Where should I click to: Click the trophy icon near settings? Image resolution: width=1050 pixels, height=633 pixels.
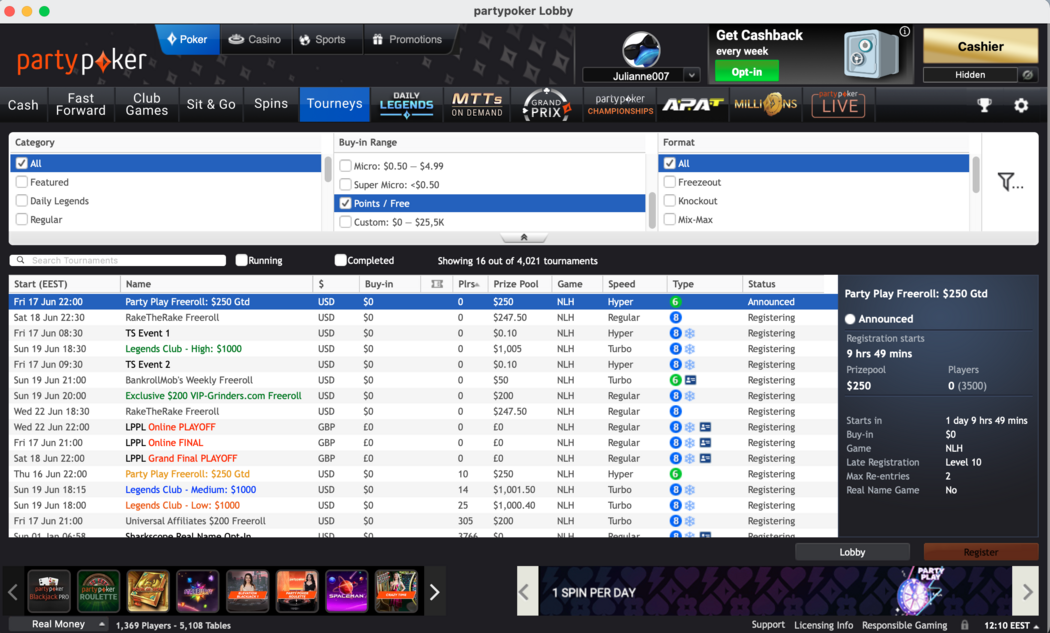984,104
